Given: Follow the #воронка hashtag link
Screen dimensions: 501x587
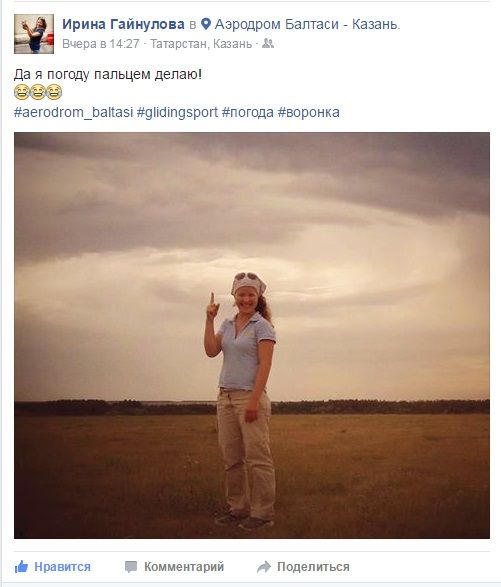Looking at the screenshot, I should tap(309, 112).
